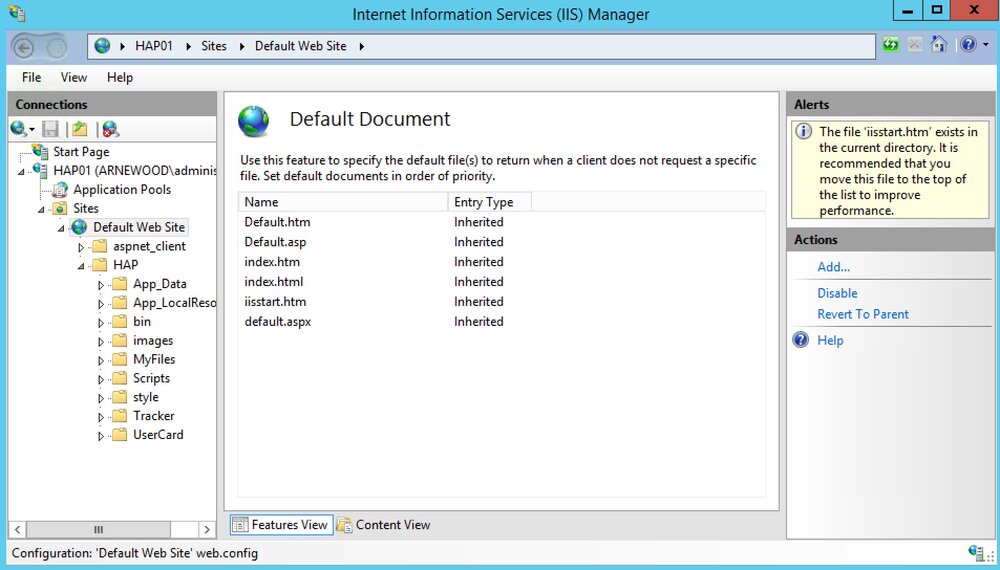Select the default.aspx row
Image resolution: width=1000 pixels, height=570 pixels.
pos(501,321)
